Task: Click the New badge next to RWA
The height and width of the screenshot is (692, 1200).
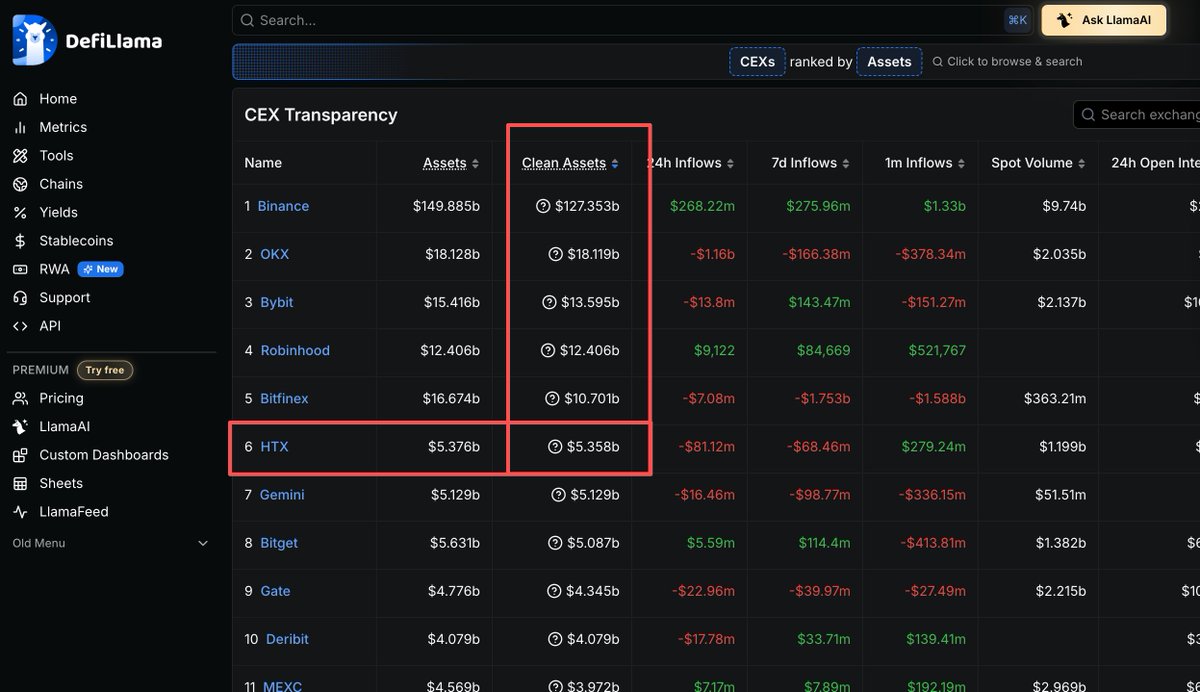Action: (100, 269)
